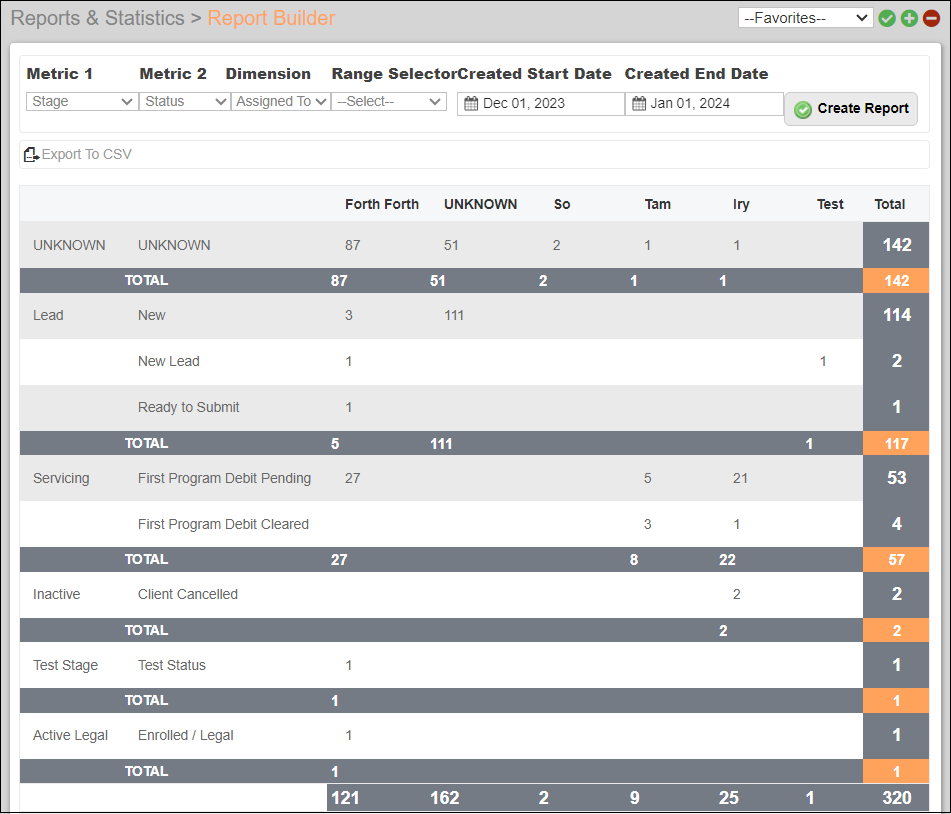This screenshot has width=951, height=814.
Task: Click the 53 total for Debit Pending
Action: click(896, 479)
